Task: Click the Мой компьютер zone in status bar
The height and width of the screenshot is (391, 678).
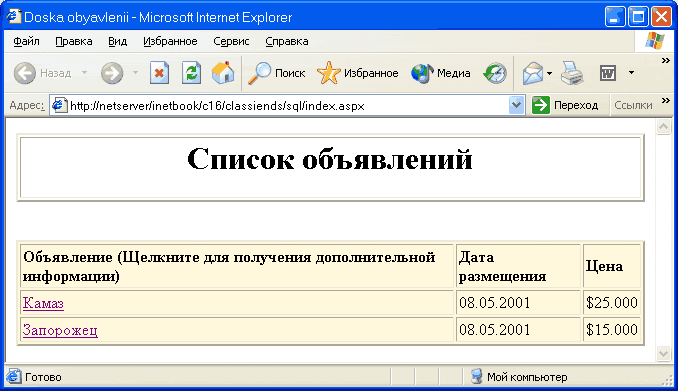Action: 519,377
